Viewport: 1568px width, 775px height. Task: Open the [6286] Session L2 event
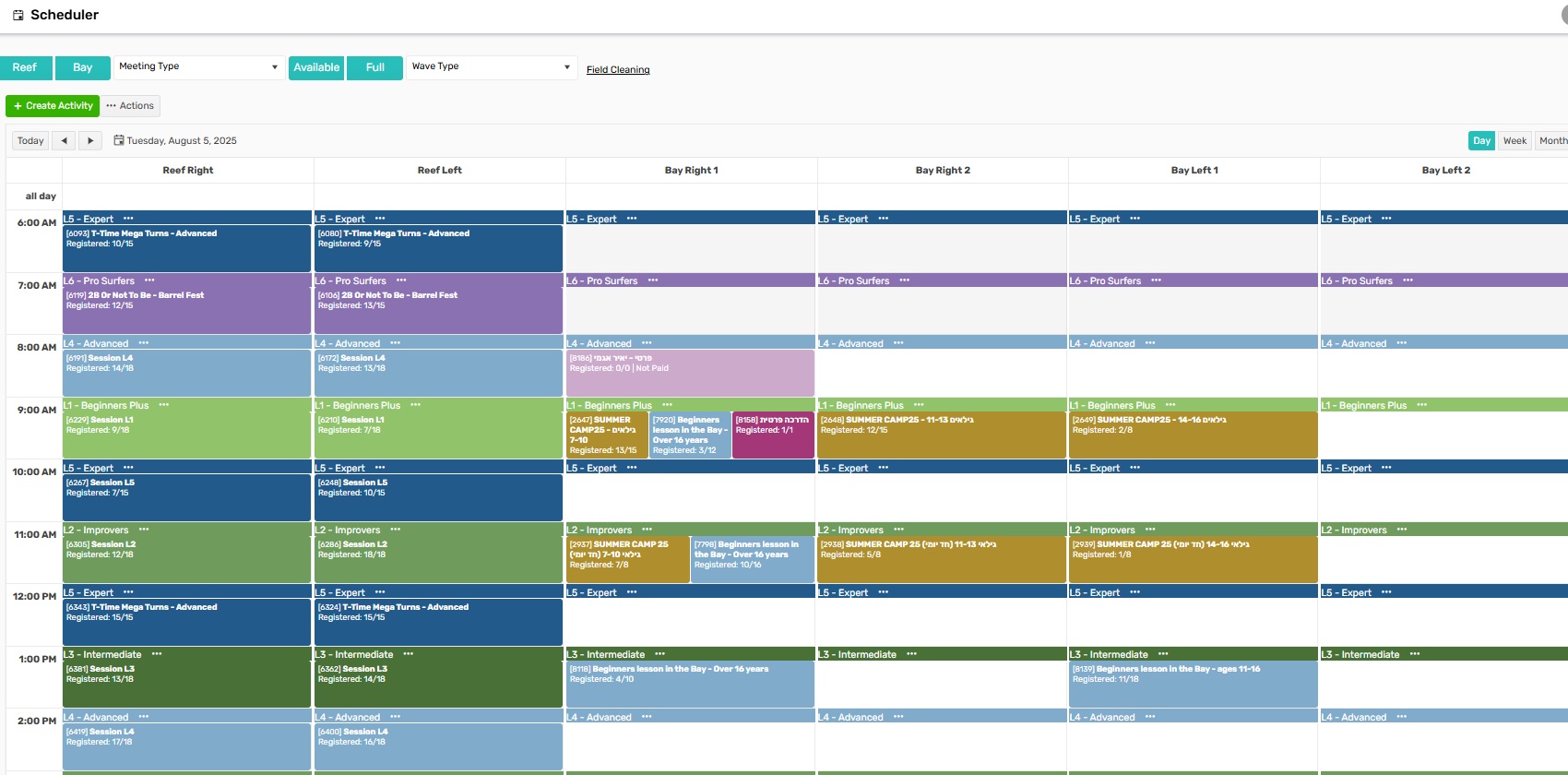point(438,559)
